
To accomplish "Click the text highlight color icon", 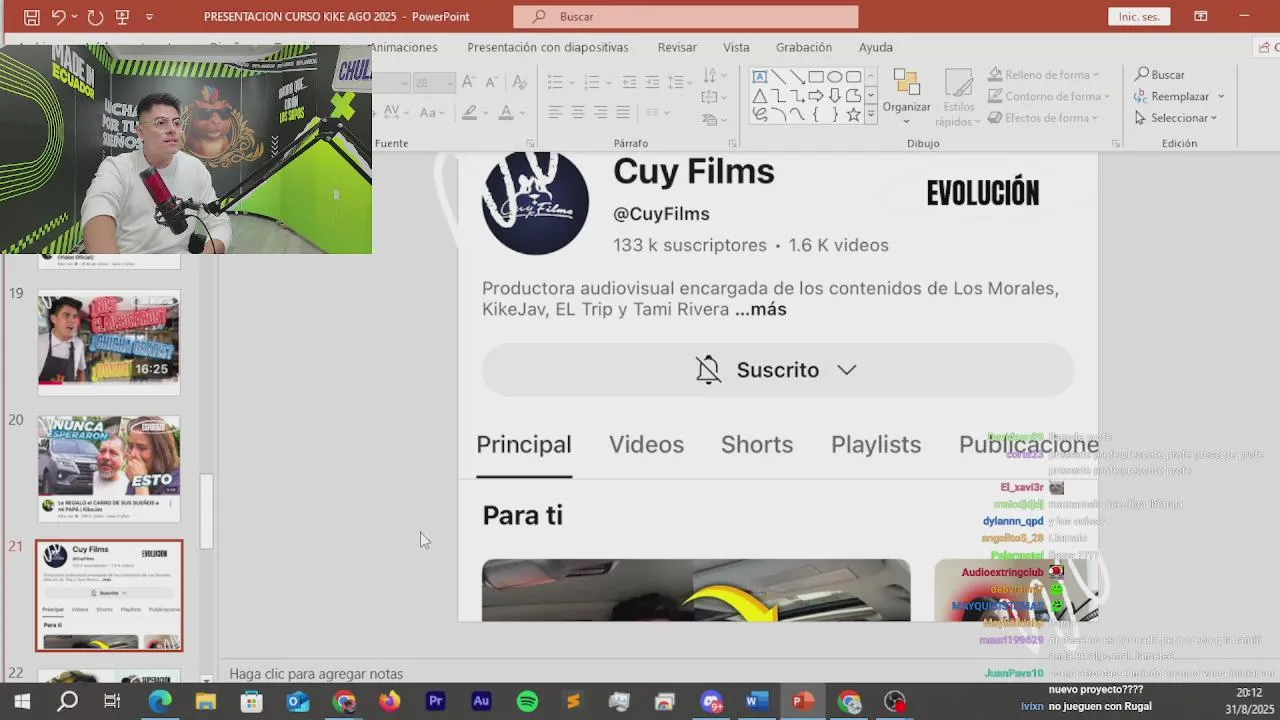I will [x=472, y=113].
